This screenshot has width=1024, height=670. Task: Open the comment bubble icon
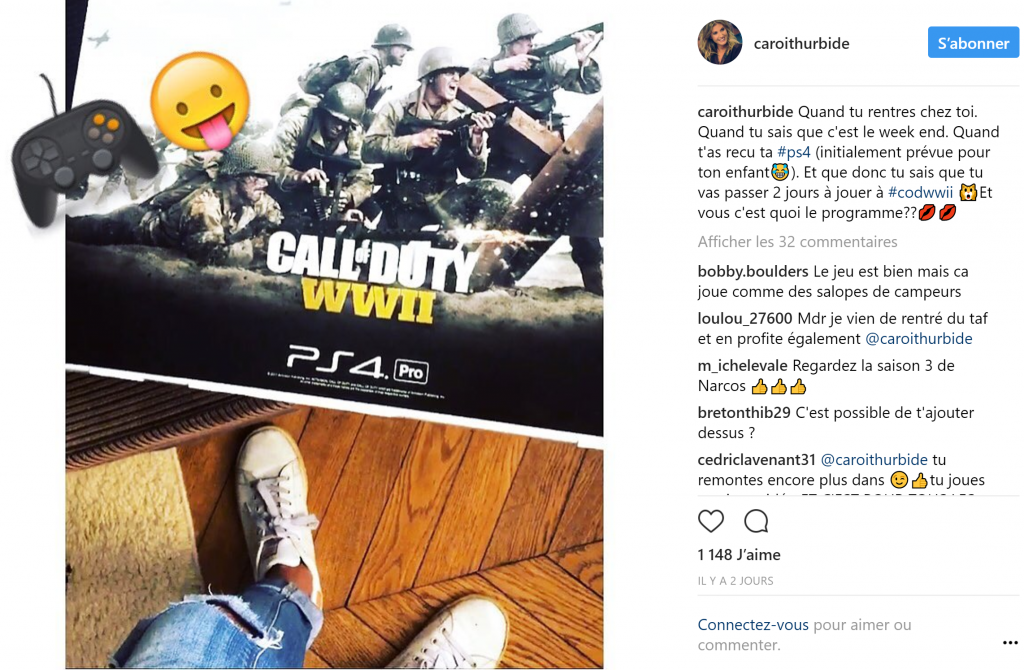(756, 521)
